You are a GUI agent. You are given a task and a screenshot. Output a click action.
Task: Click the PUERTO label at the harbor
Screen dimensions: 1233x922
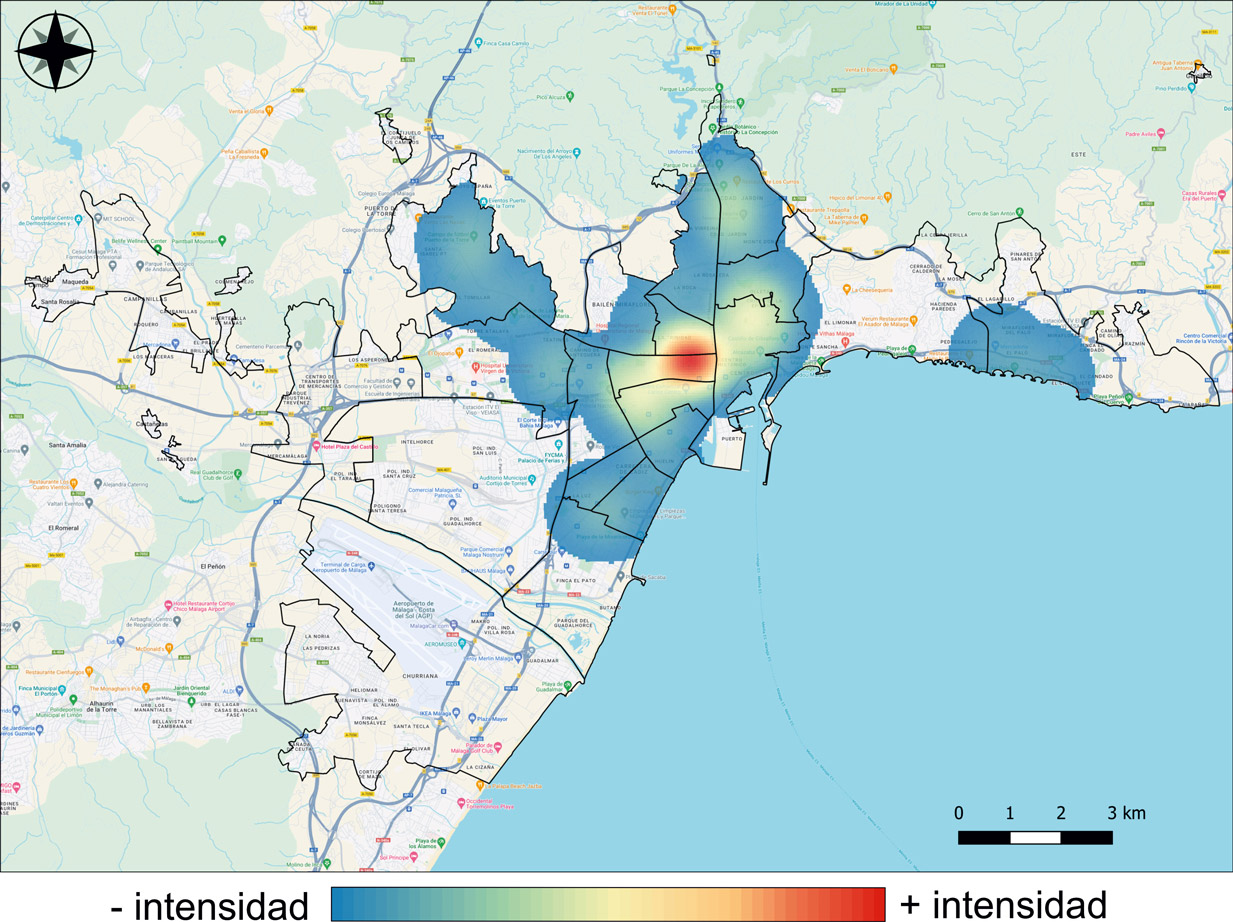(732, 438)
